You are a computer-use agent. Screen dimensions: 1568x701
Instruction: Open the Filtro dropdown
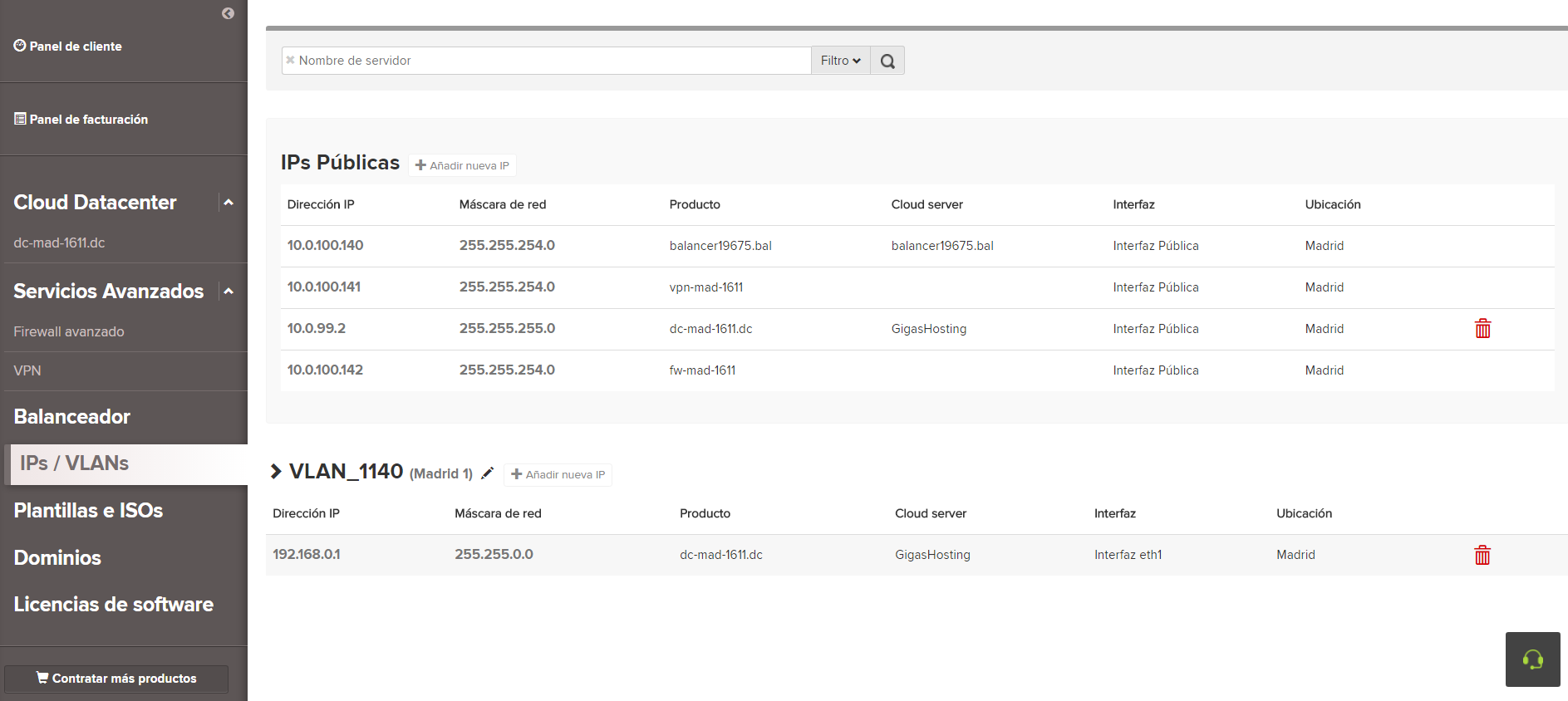pyautogui.click(x=841, y=61)
